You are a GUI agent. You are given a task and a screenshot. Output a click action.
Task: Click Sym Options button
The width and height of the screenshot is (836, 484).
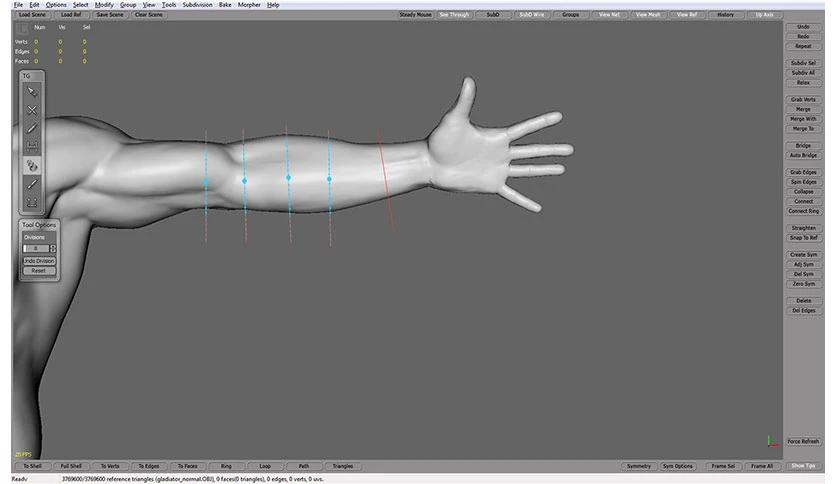click(x=678, y=466)
